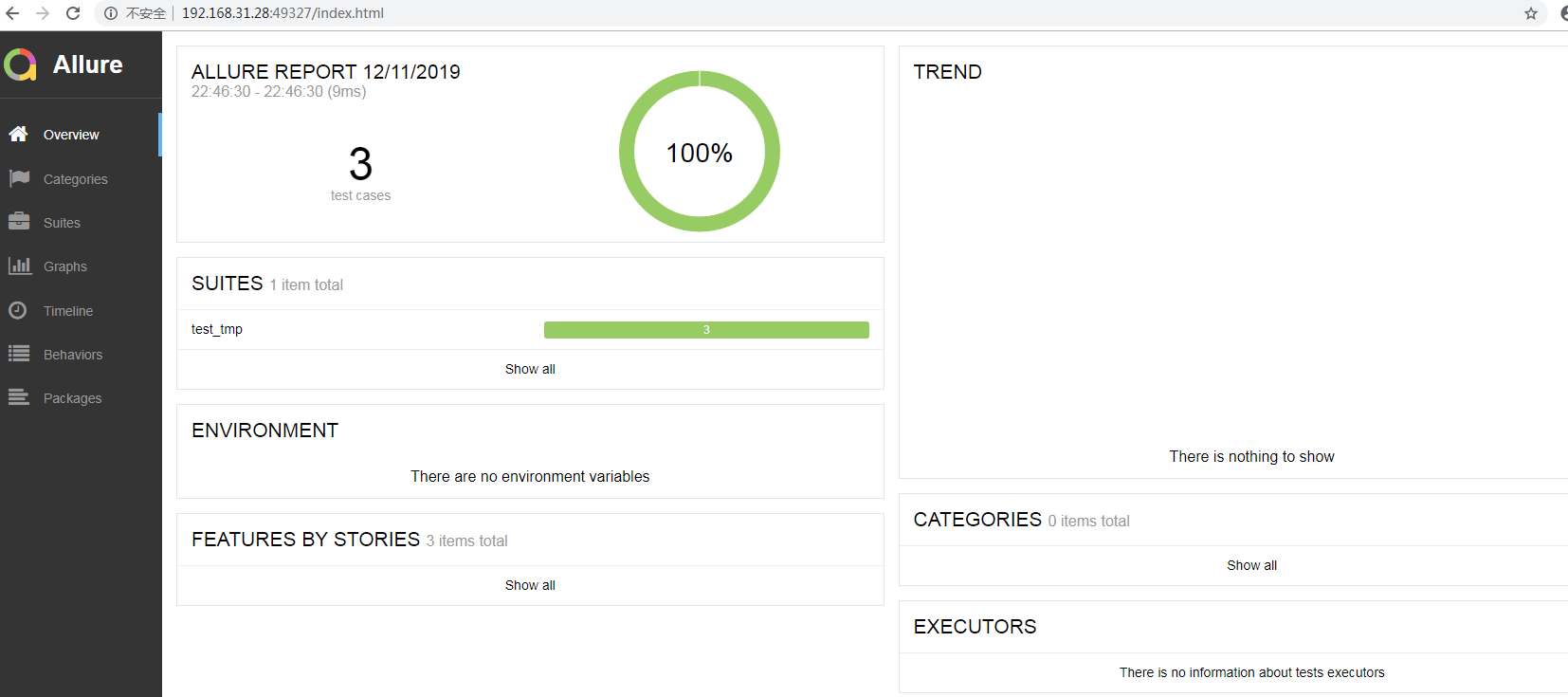Click the green test_tmp progress bar
1568x697 pixels.
click(706, 330)
